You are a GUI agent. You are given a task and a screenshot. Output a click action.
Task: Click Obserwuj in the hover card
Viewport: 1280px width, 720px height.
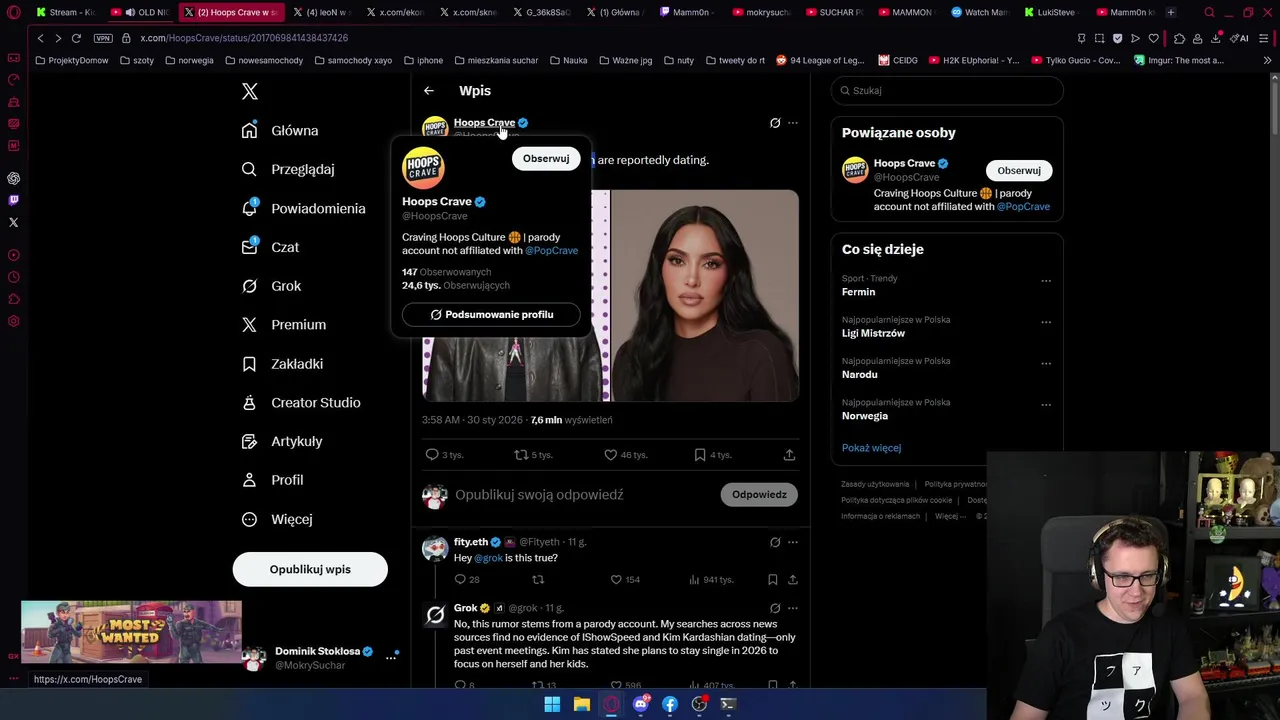[546, 158]
